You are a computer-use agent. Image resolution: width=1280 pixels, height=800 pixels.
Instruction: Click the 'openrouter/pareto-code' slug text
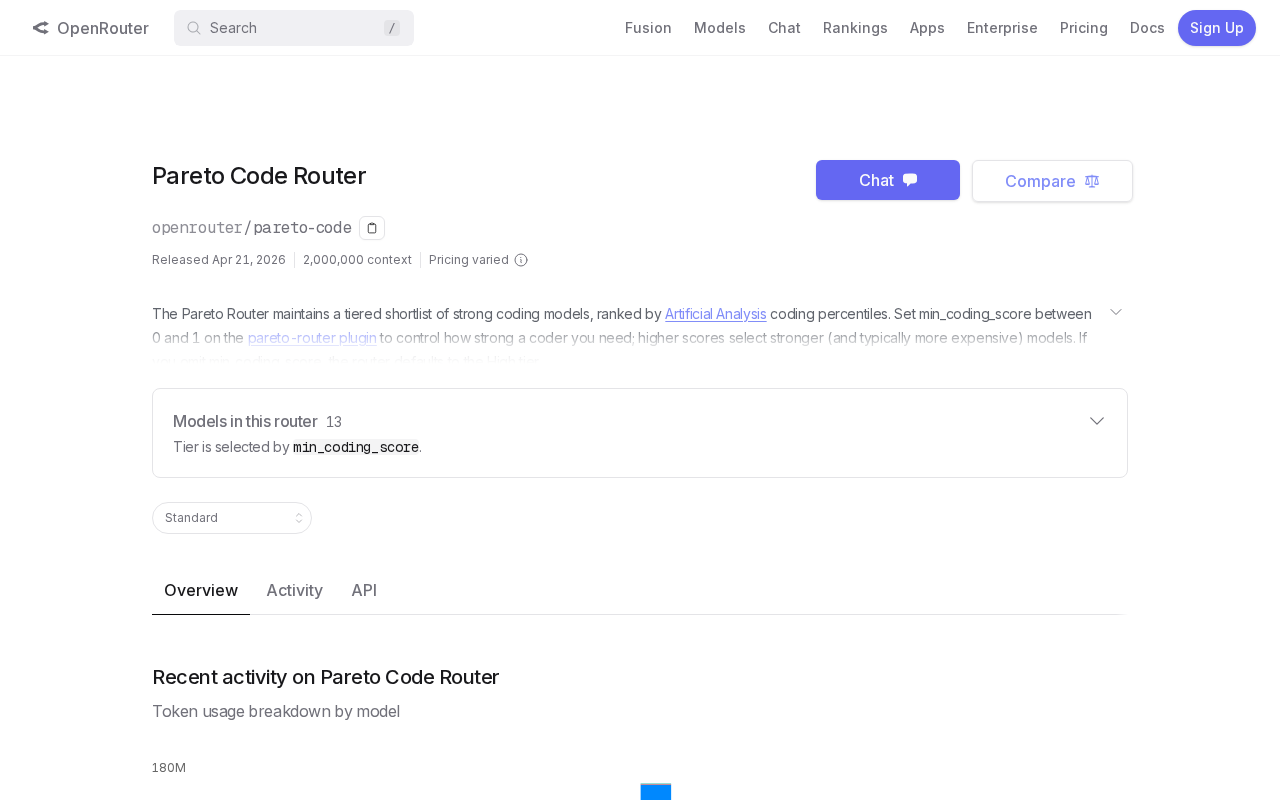pyautogui.click(x=252, y=228)
